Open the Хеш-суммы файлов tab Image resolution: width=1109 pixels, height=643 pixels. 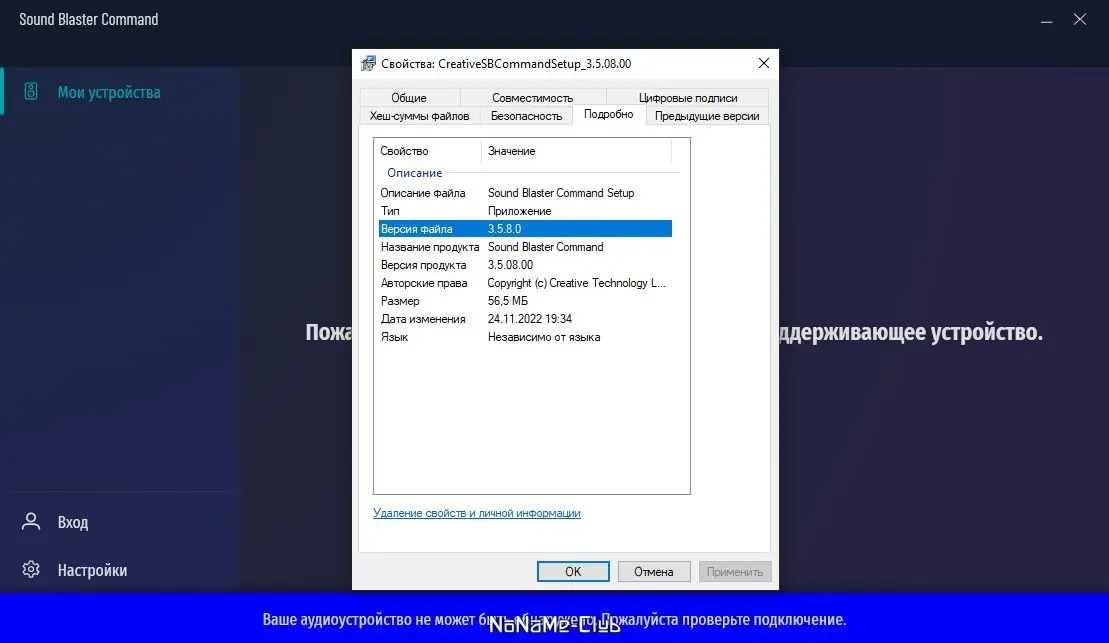point(419,116)
